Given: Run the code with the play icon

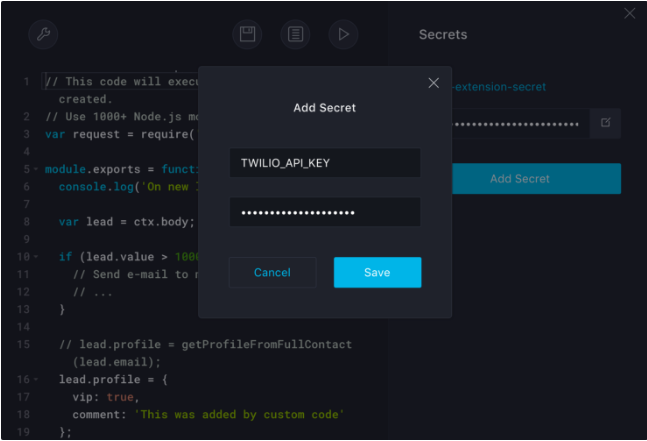Looking at the screenshot, I should pos(343,34).
